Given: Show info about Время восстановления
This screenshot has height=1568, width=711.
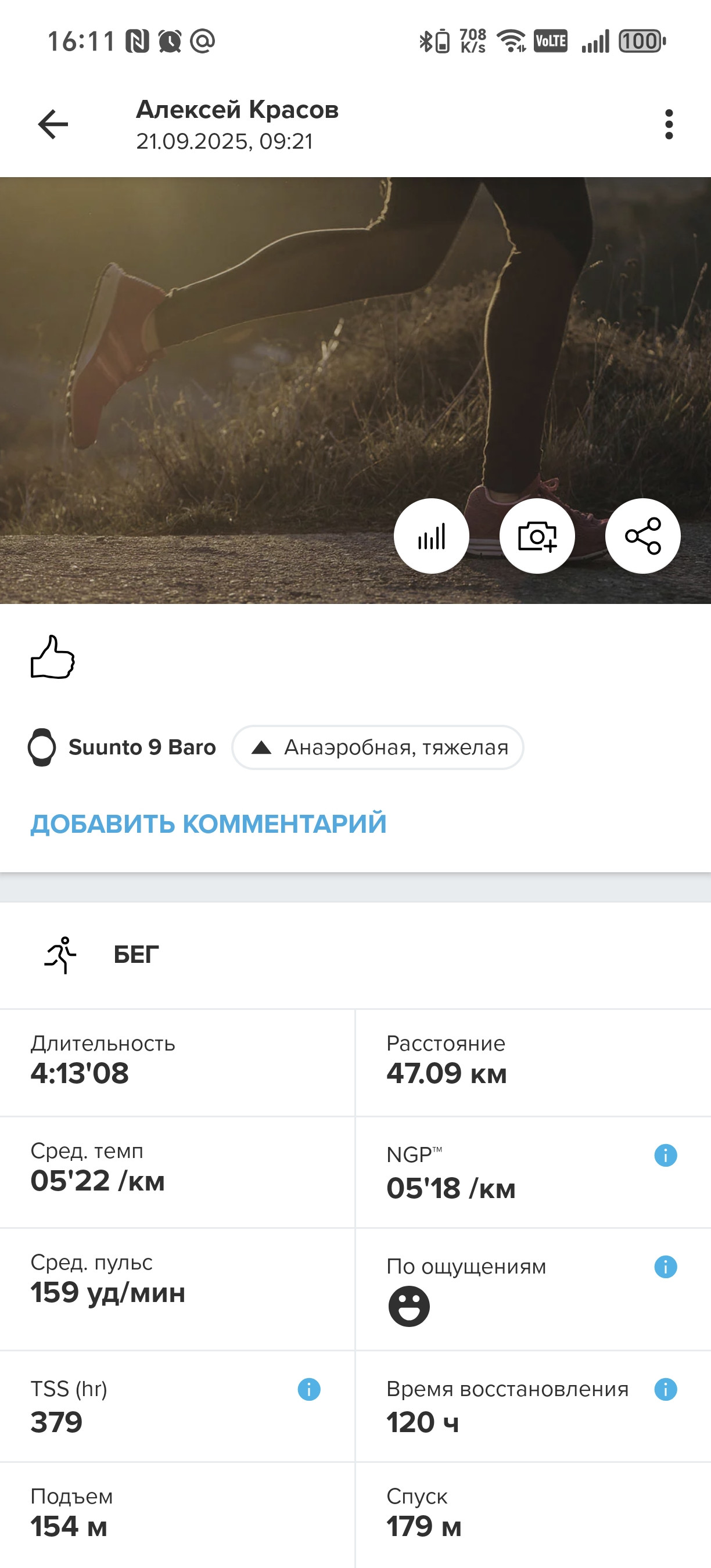Looking at the screenshot, I should (x=665, y=1389).
